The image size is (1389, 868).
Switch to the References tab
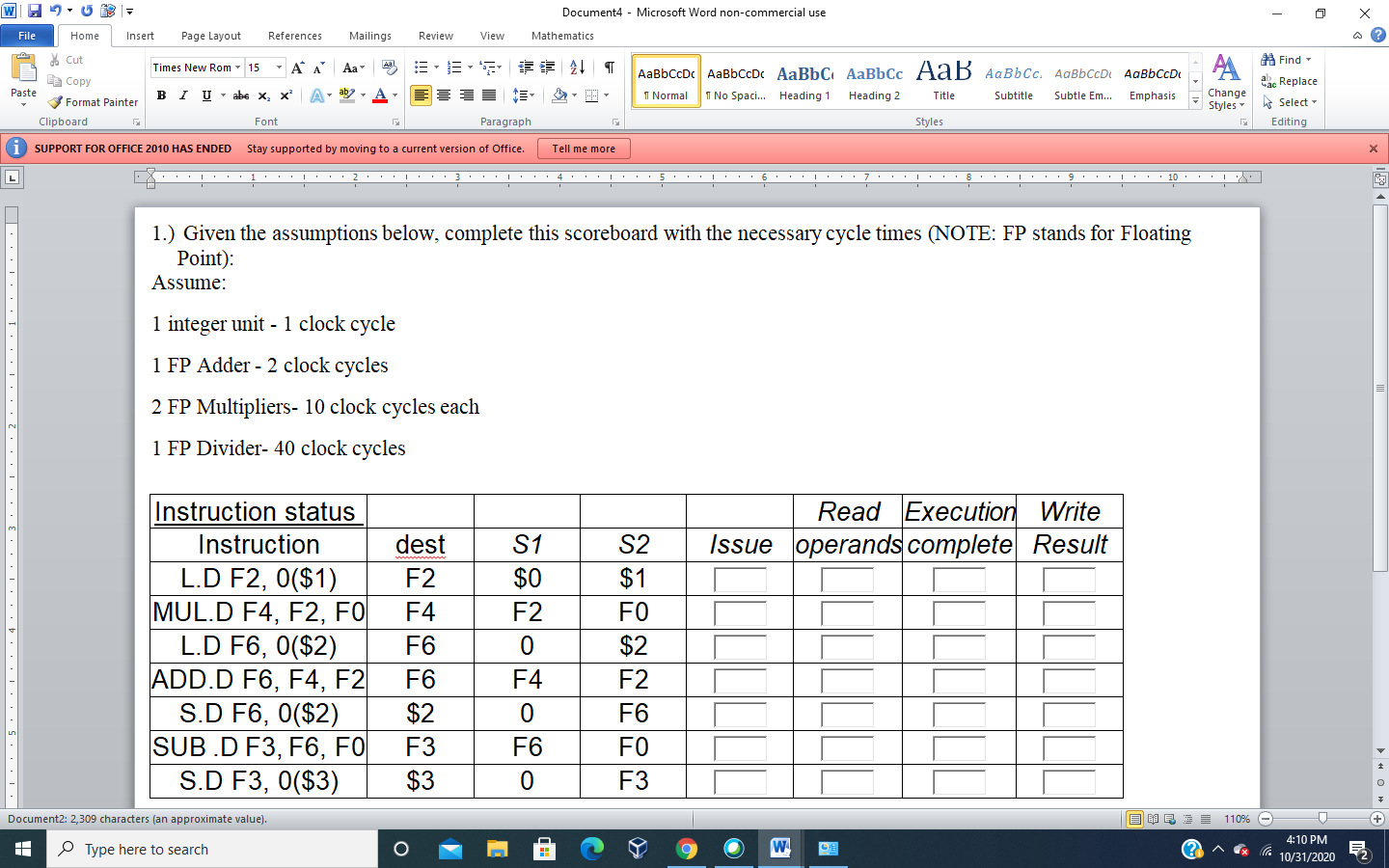[x=295, y=36]
